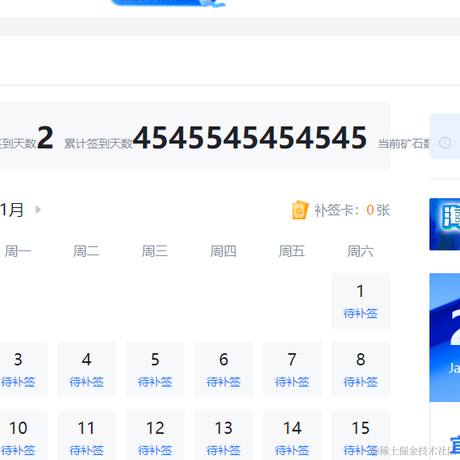Click 待补签 link on day 13
This screenshot has height=460, width=460.
pos(224,450)
